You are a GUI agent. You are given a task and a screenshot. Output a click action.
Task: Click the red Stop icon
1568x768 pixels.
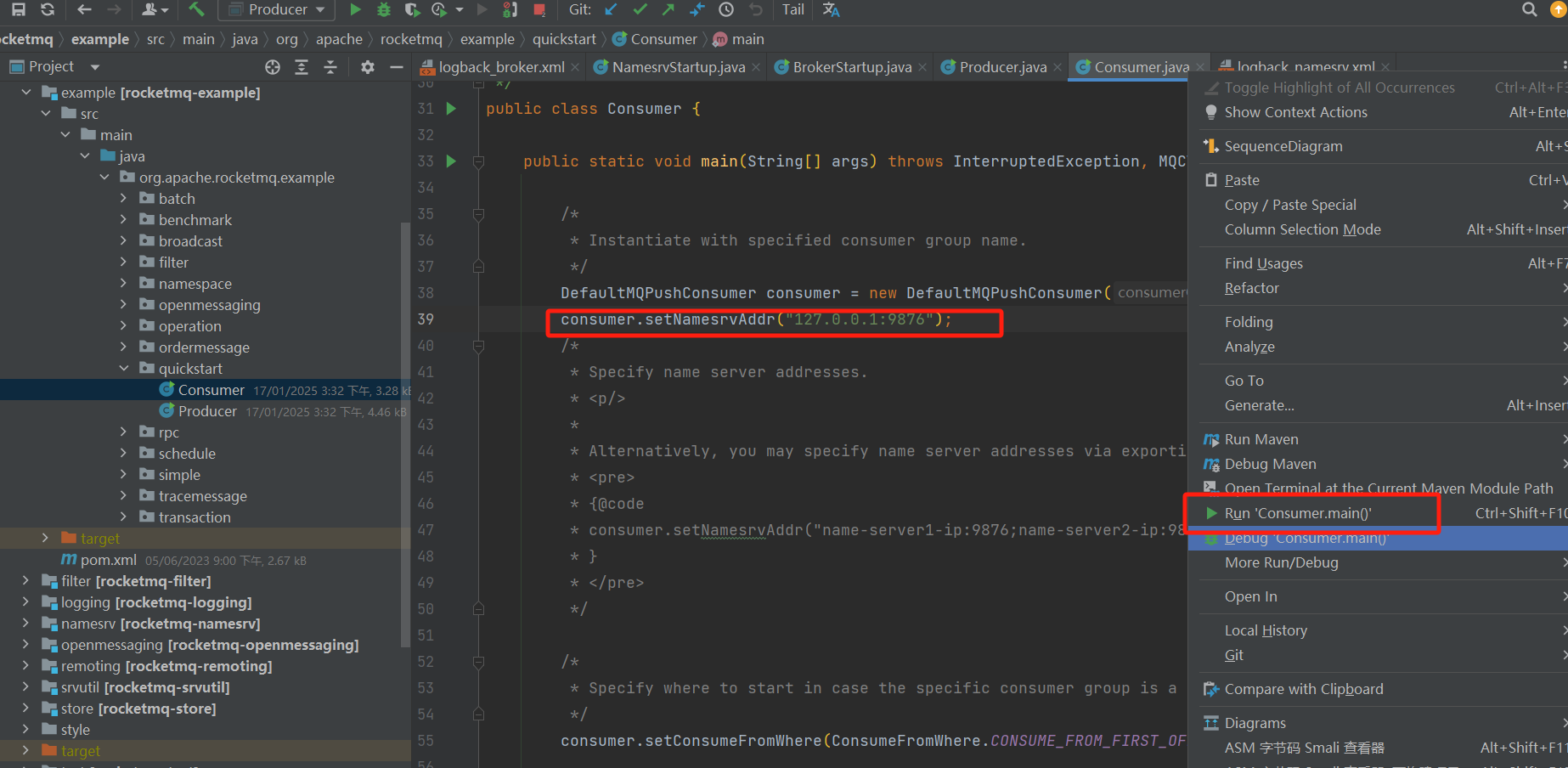pos(539,9)
